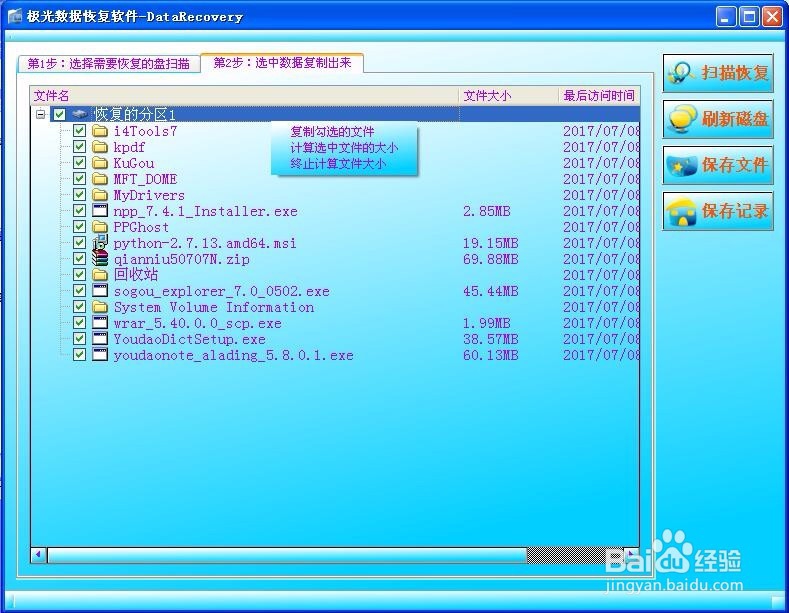This screenshot has width=789, height=613.
Task: Choose 计算选中文件的大小 from context menu
Action: [344, 148]
